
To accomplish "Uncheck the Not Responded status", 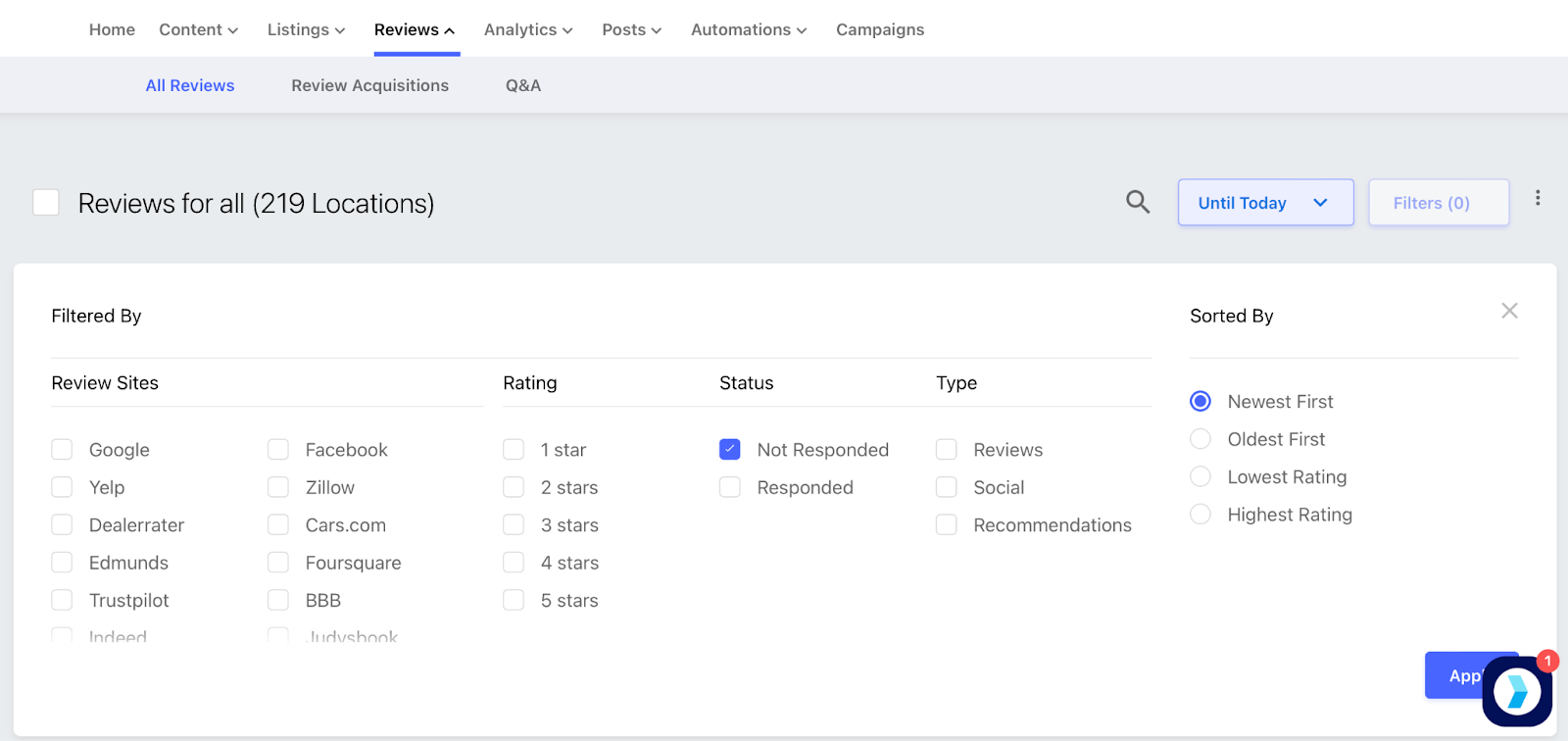I will click(x=730, y=449).
